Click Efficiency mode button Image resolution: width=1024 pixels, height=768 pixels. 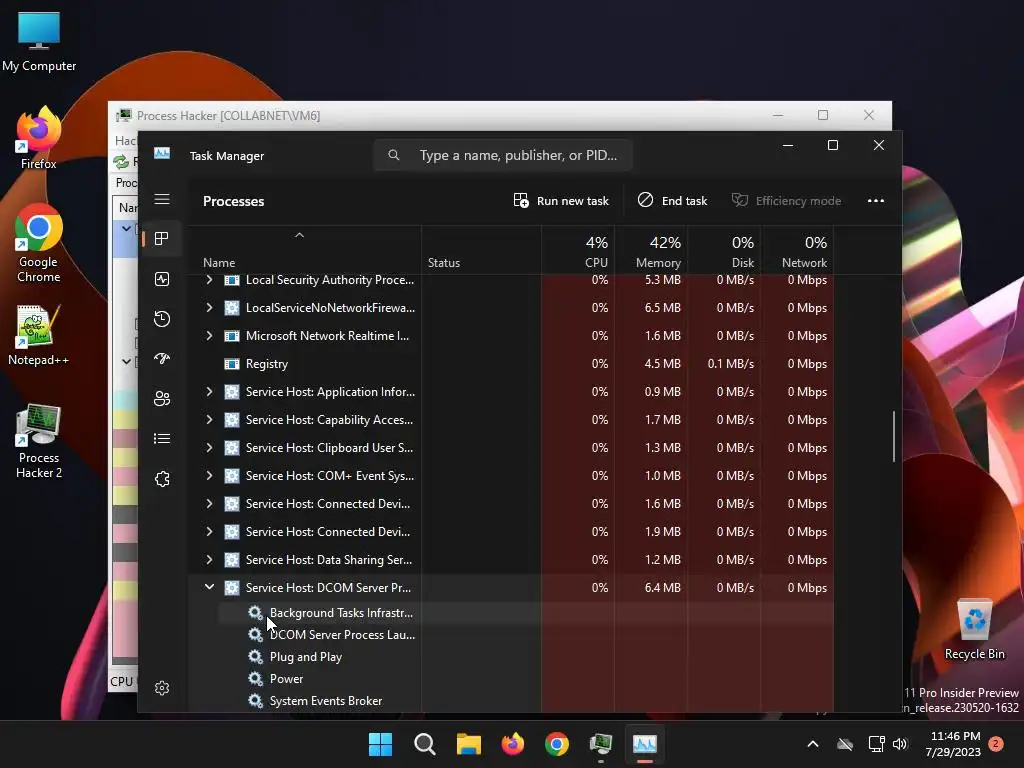tap(786, 200)
